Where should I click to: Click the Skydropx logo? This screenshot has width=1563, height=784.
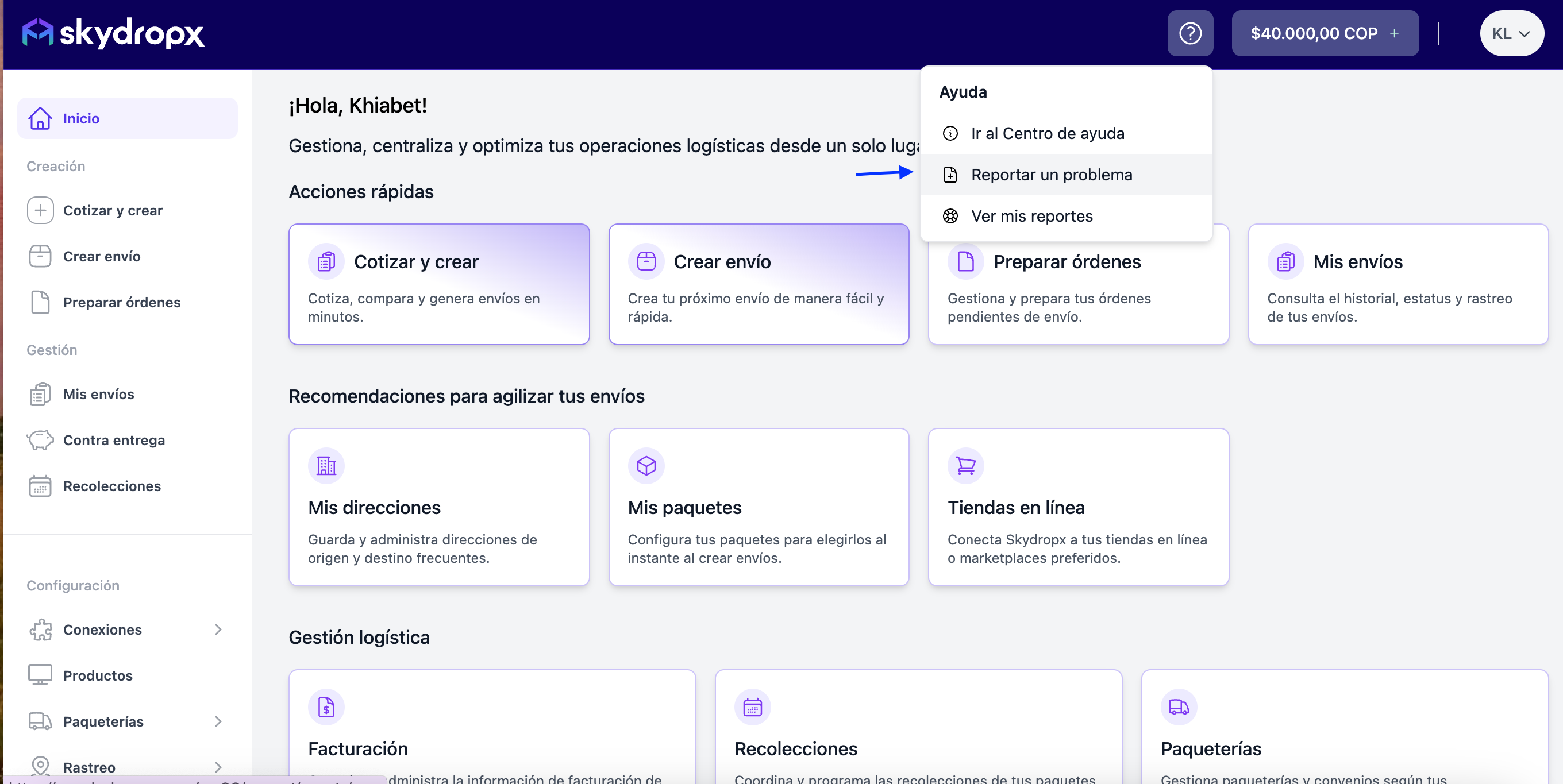click(113, 33)
